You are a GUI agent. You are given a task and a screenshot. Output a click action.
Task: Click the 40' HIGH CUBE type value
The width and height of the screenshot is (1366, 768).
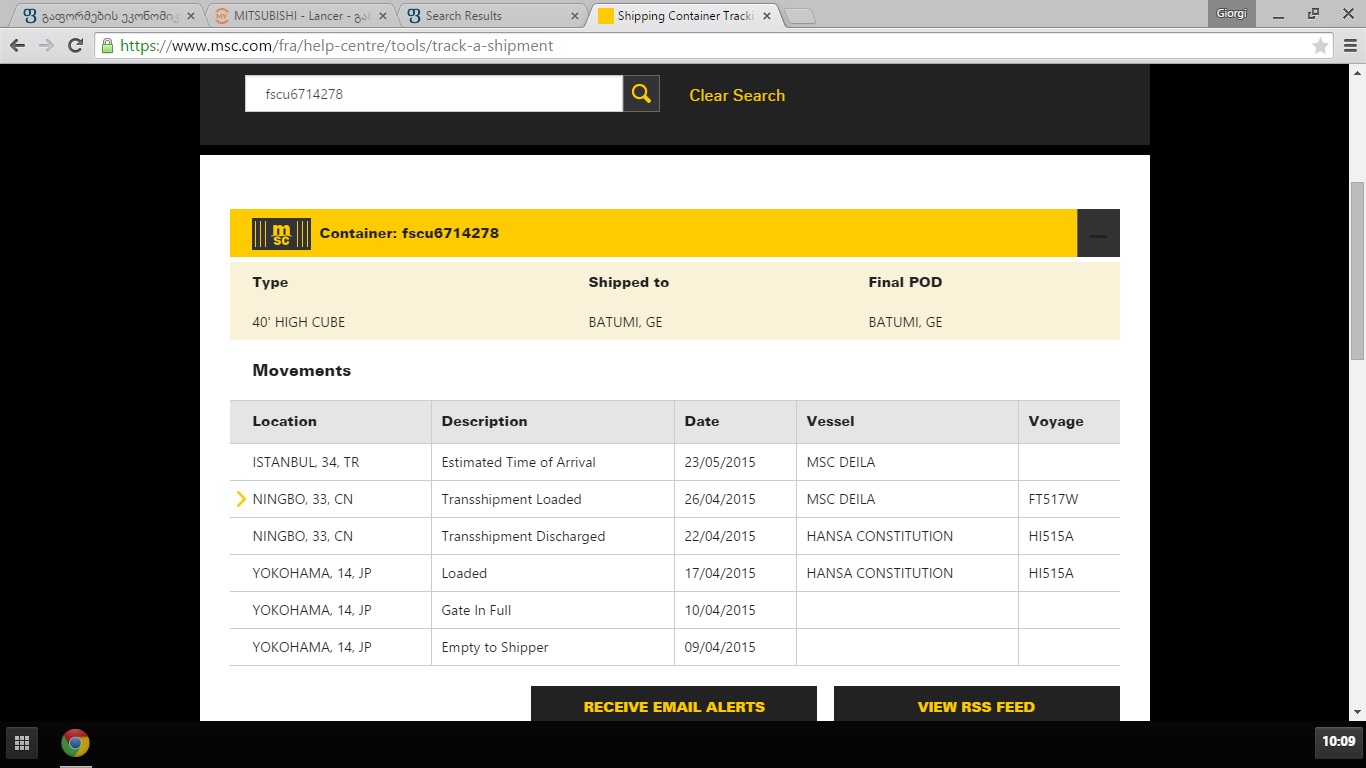click(299, 322)
